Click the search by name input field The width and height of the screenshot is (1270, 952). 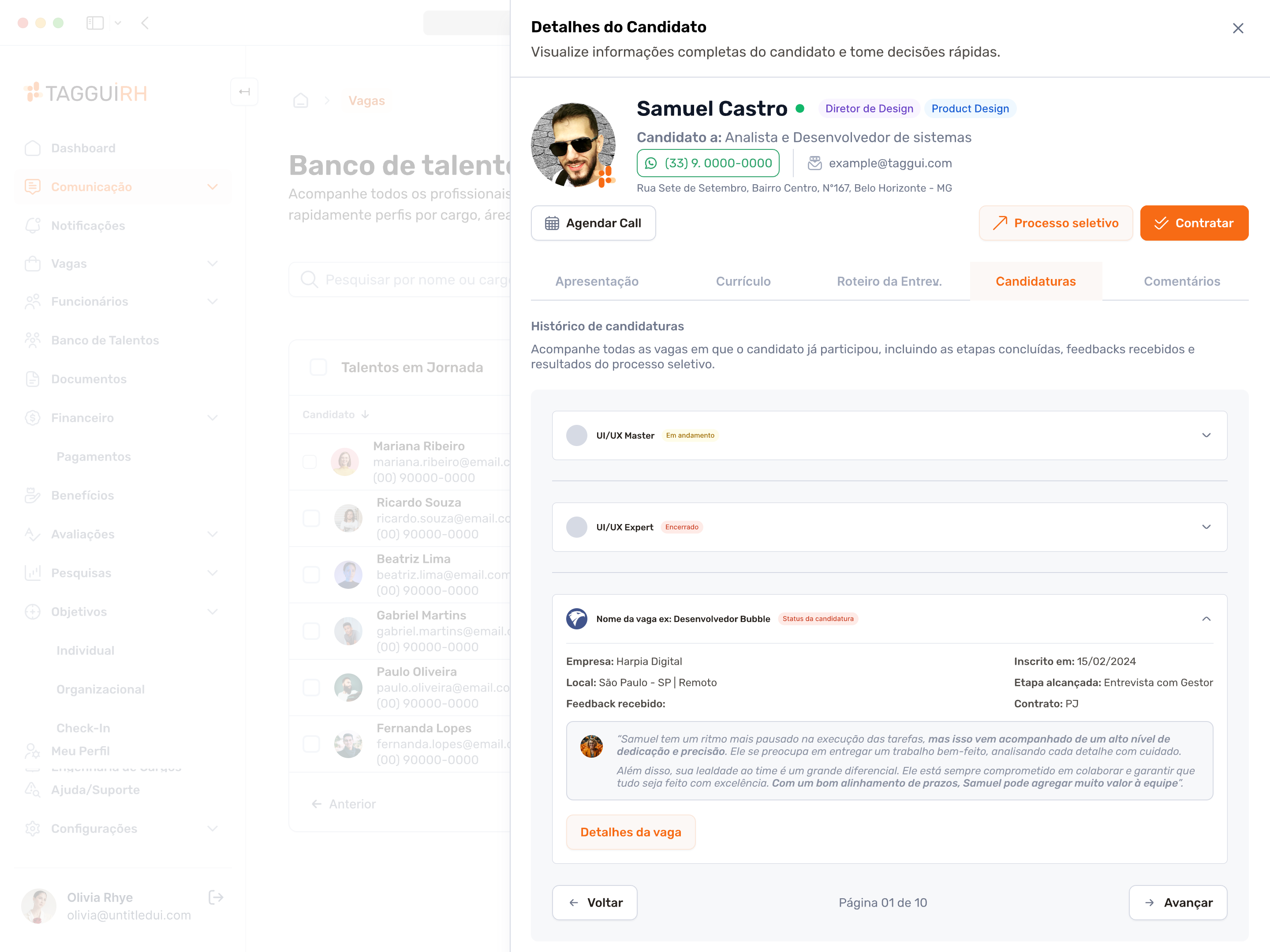pyautogui.click(x=400, y=279)
